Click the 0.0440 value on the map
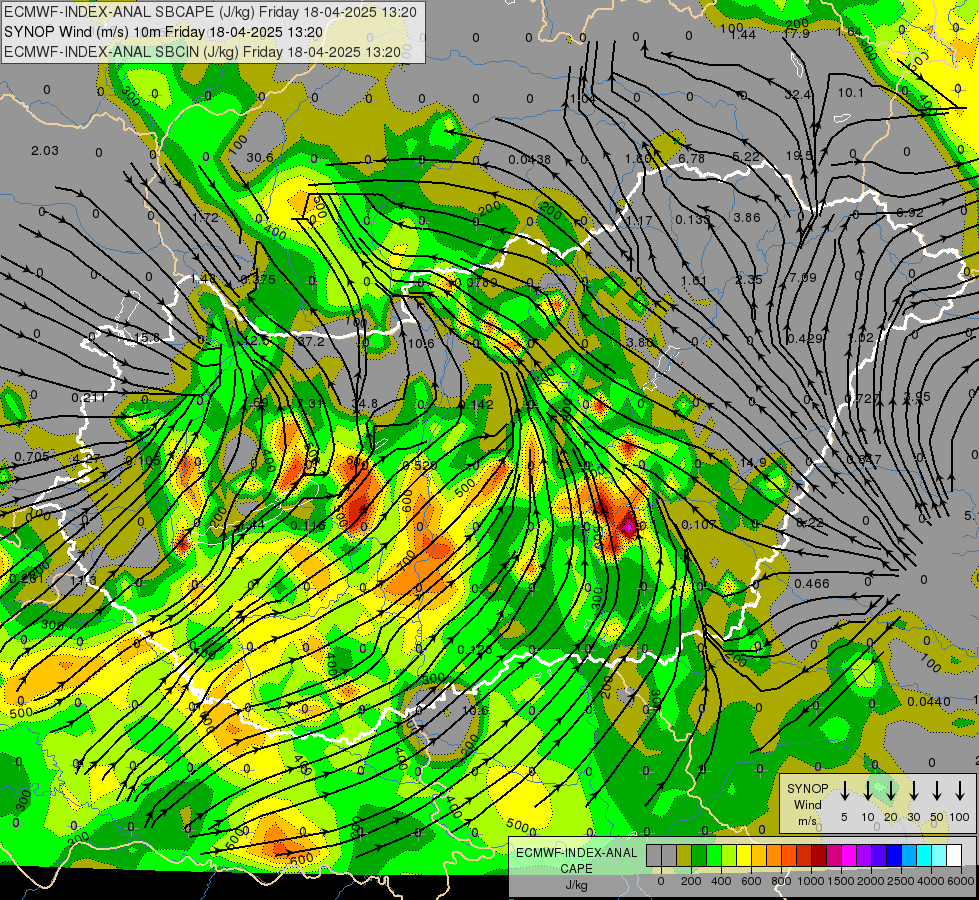This screenshot has height=900, width=979. click(929, 701)
